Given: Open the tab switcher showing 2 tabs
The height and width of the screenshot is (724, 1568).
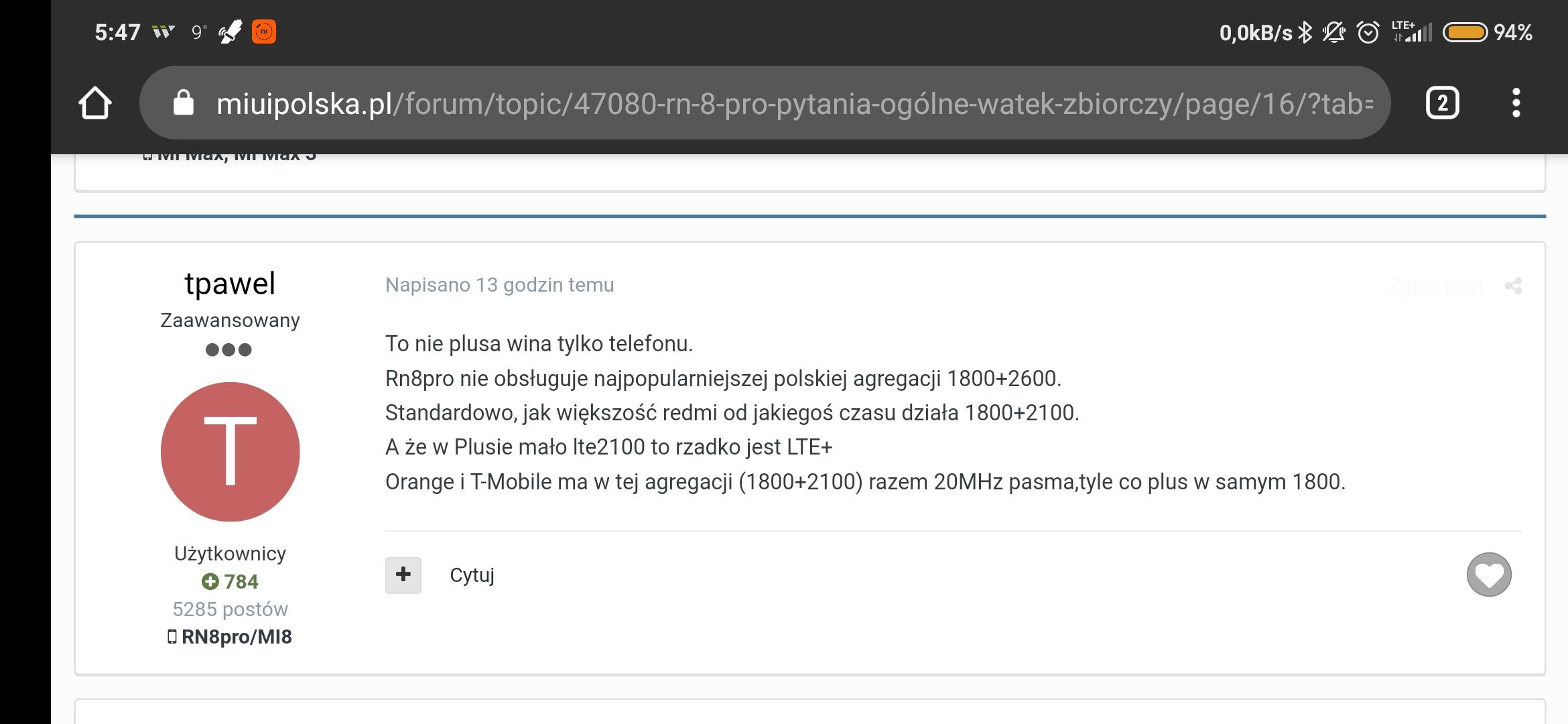Looking at the screenshot, I should (x=1442, y=103).
